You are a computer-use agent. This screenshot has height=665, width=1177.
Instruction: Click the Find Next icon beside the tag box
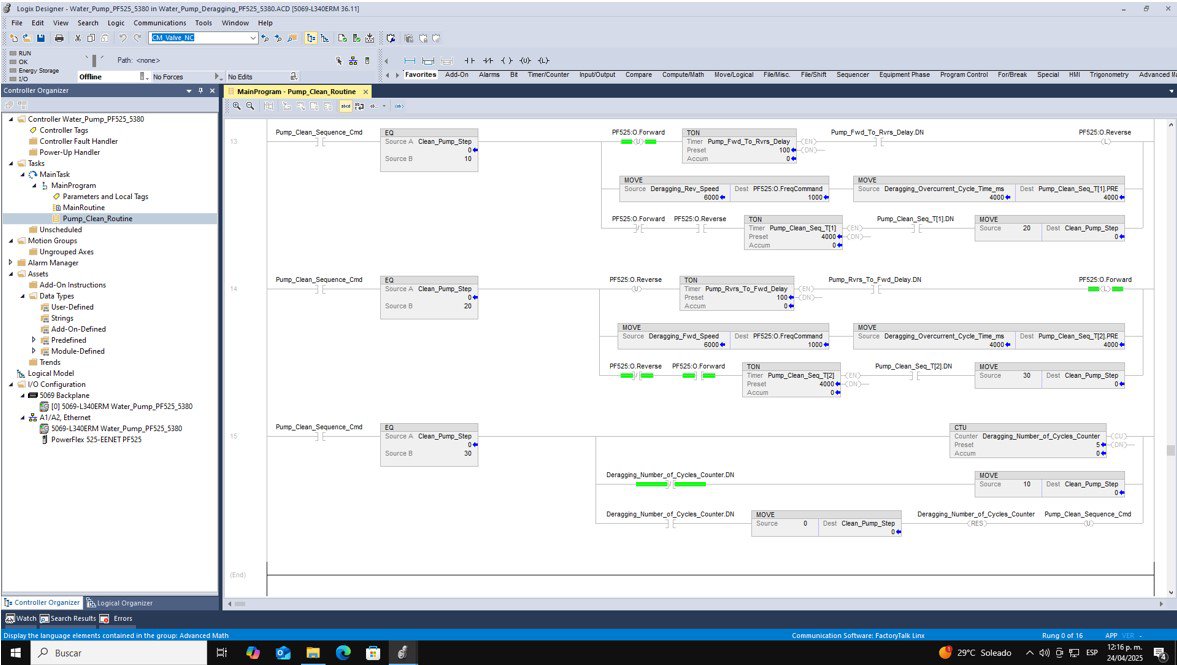point(278,38)
